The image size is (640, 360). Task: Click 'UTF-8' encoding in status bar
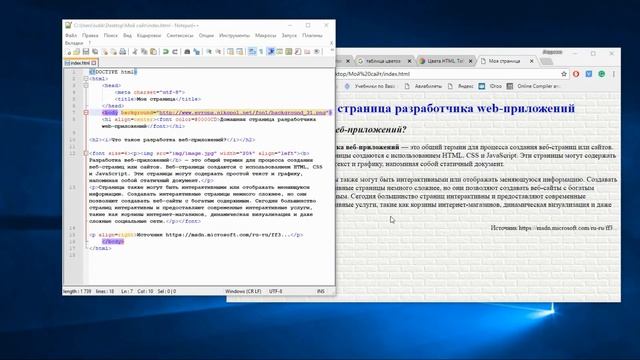coord(276,291)
